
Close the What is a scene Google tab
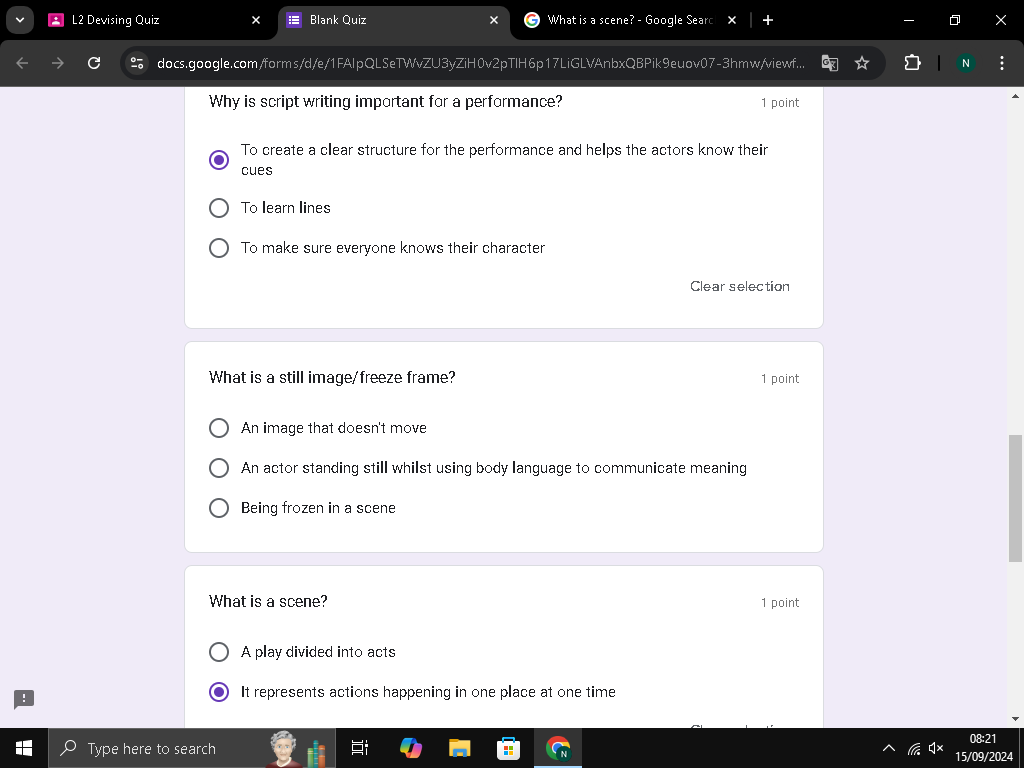732,20
